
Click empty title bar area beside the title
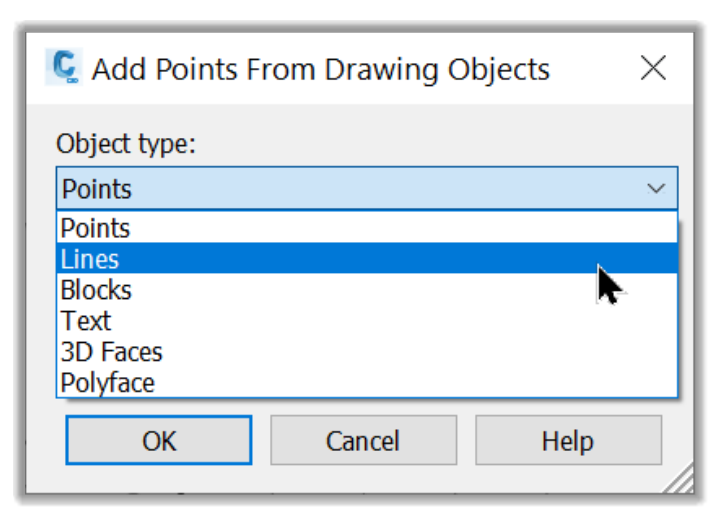pos(594,69)
